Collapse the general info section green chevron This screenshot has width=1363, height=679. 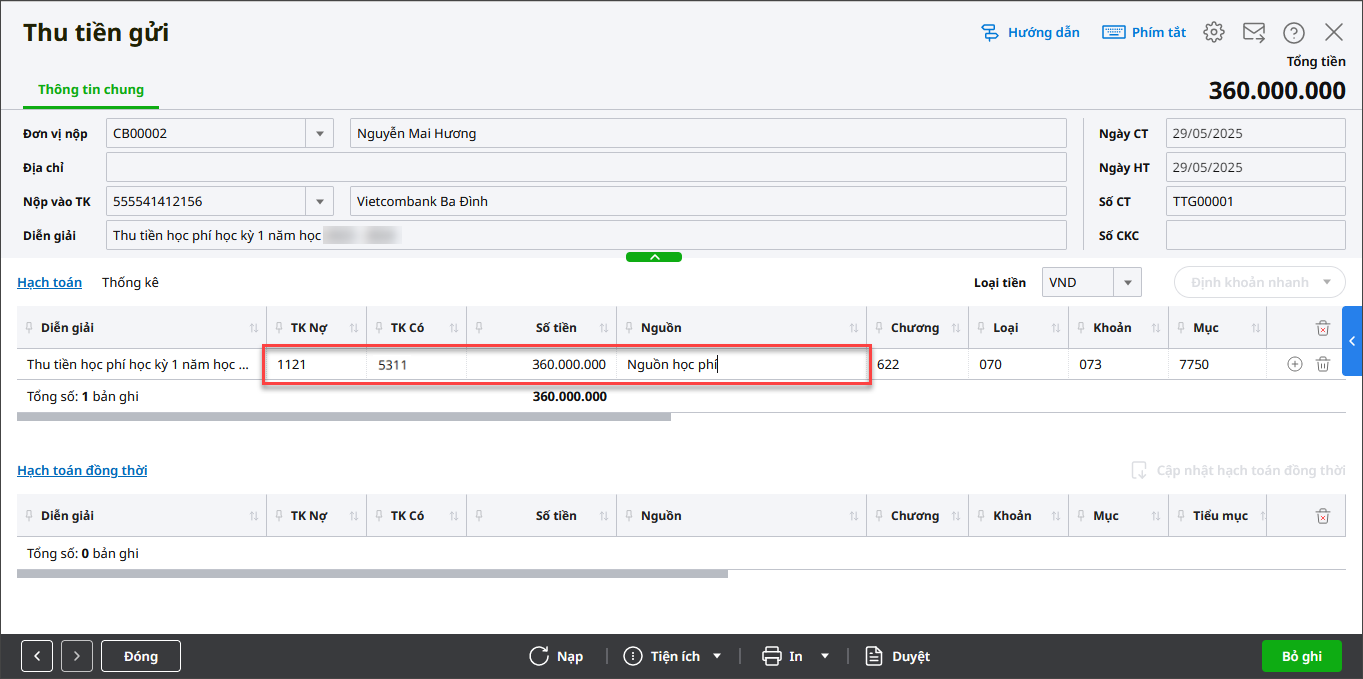(654, 257)
